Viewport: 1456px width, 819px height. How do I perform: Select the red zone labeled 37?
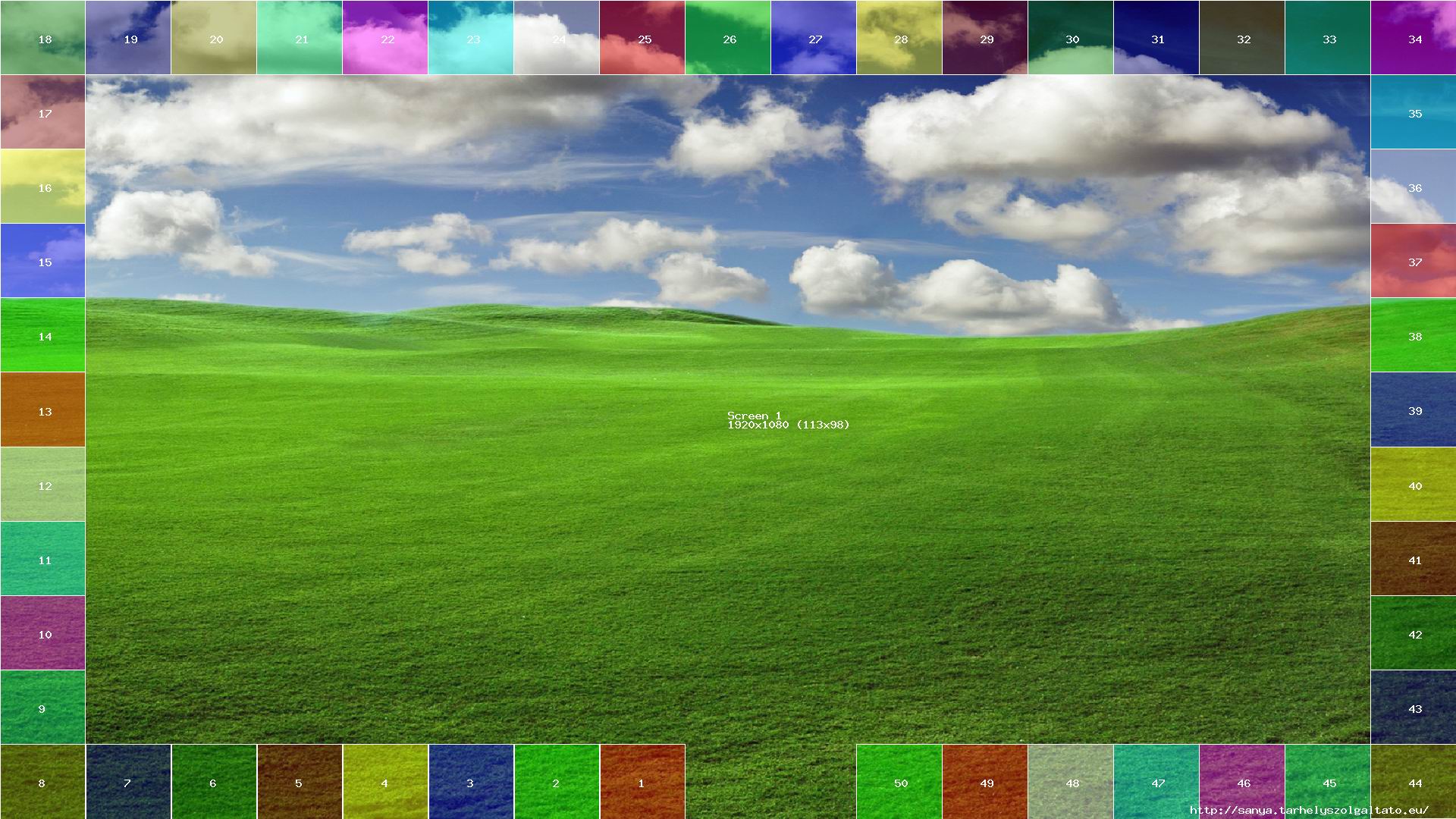point(1414,261)
